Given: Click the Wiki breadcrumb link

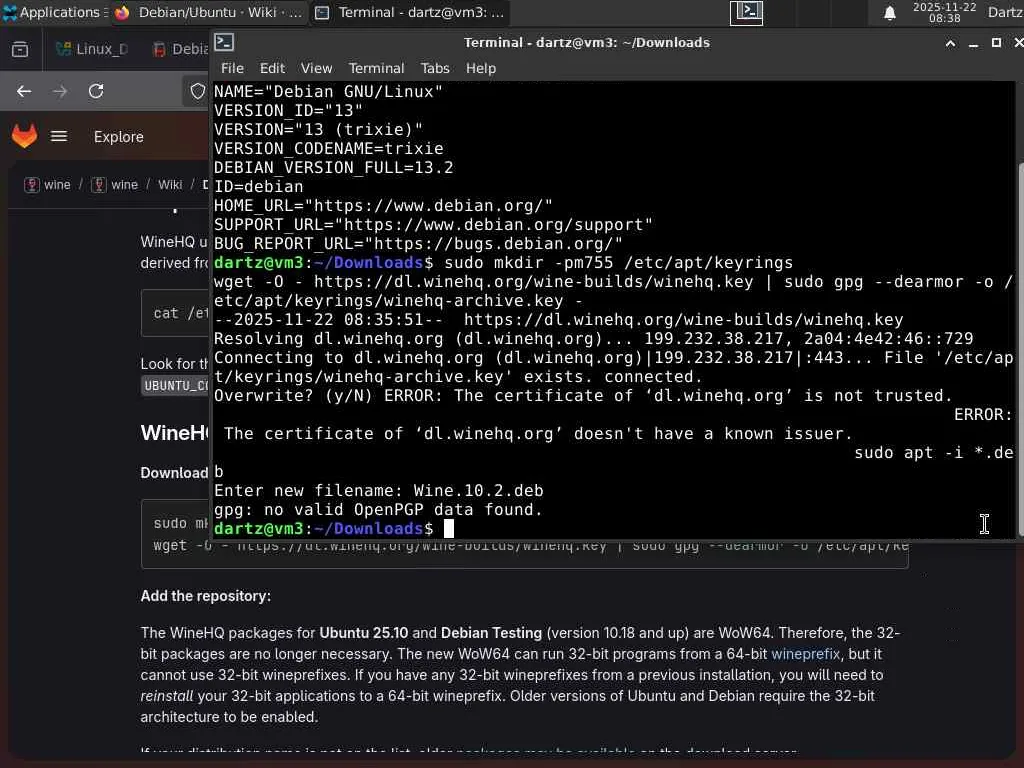Looking at the screenshot, I should click(170, 185).
